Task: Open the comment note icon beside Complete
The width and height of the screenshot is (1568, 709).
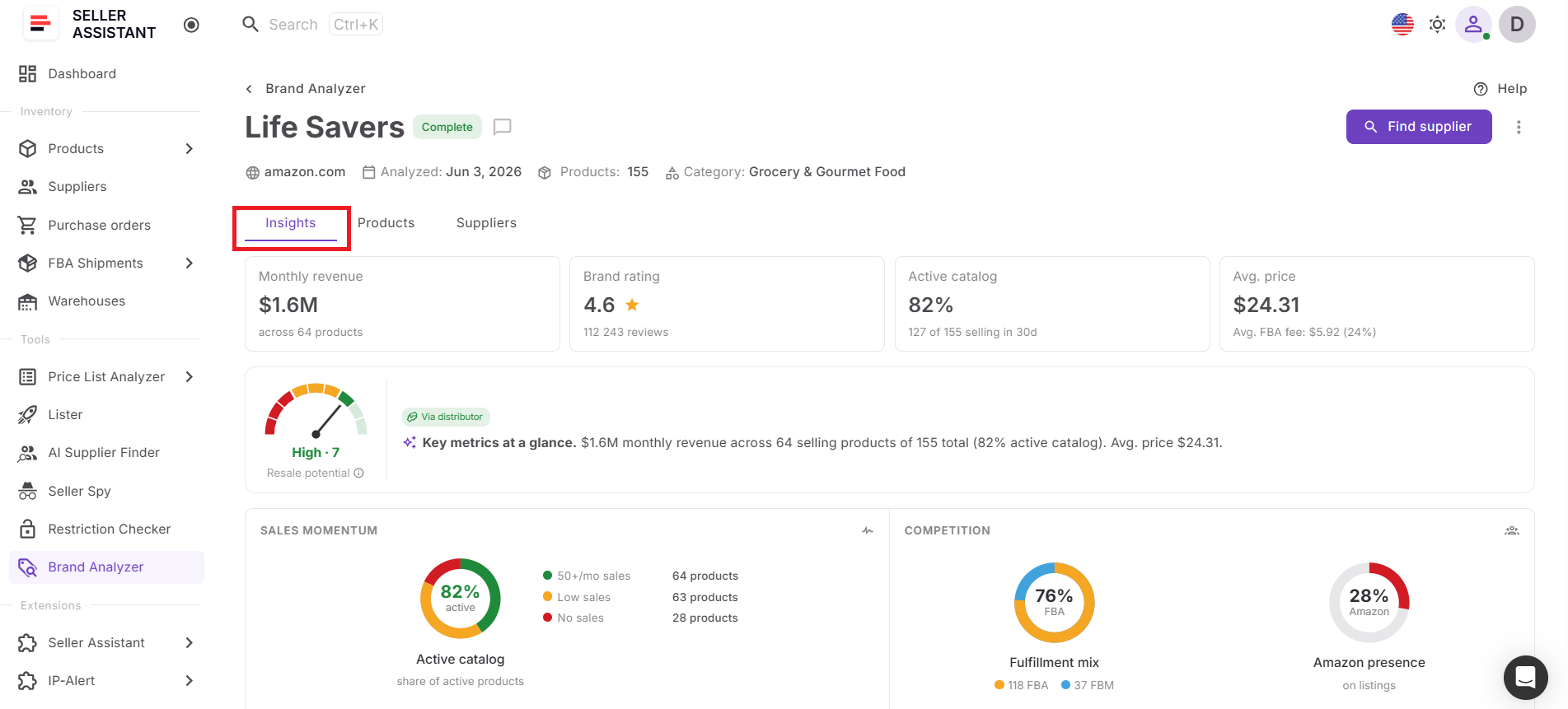Action: [x=503, y=127]
